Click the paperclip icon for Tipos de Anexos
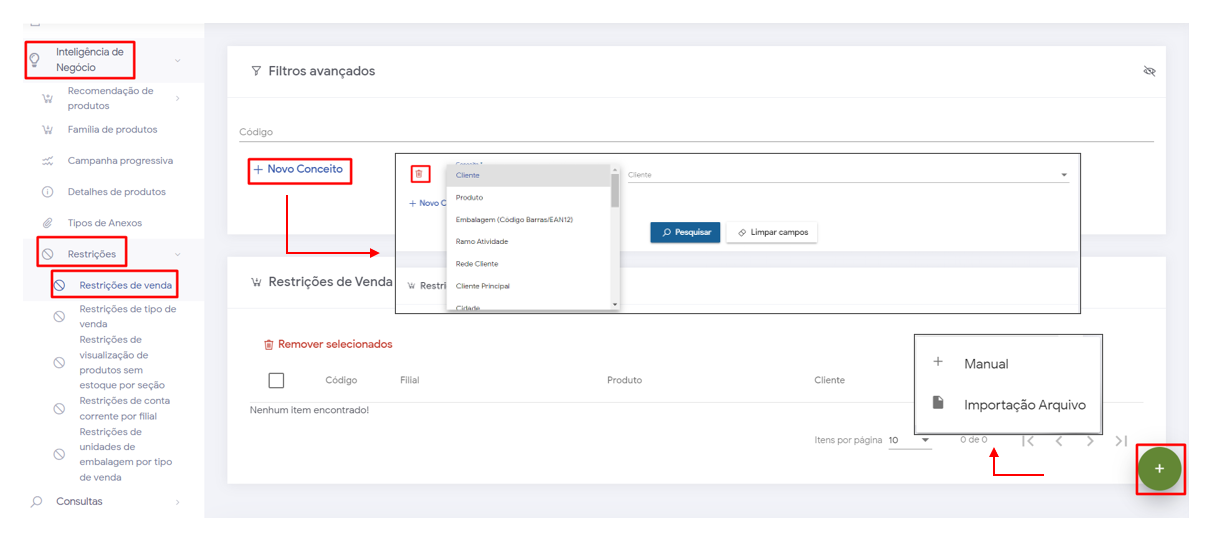 tap(47, 223)
